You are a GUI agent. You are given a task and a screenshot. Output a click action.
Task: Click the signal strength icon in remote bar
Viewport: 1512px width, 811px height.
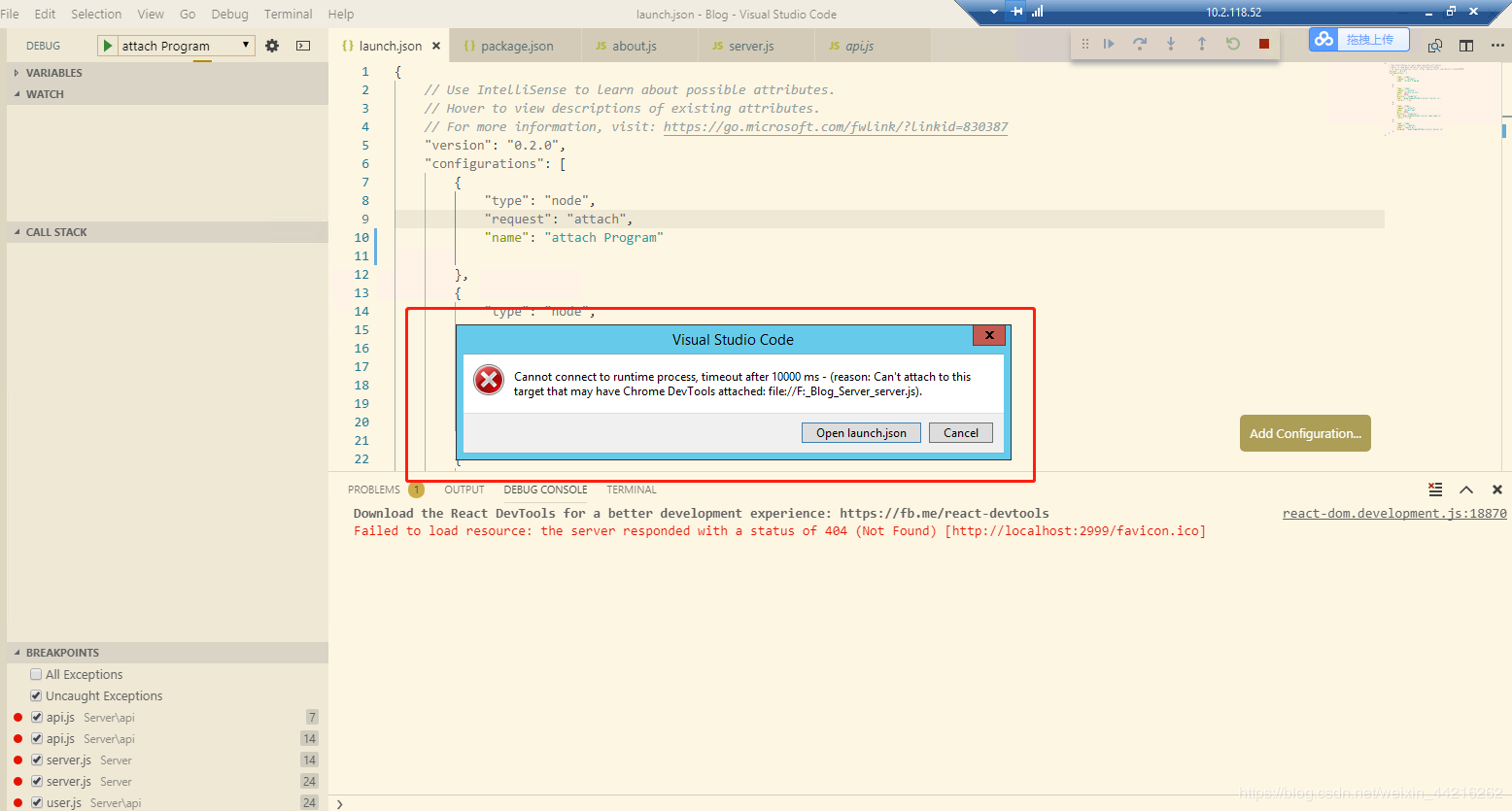tap(1038, 12)
